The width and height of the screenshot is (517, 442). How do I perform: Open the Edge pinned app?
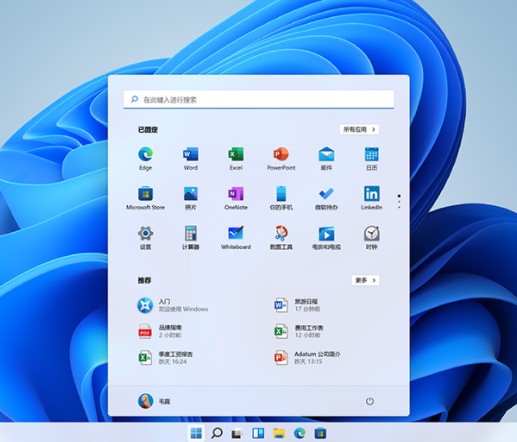pos(145,158)
